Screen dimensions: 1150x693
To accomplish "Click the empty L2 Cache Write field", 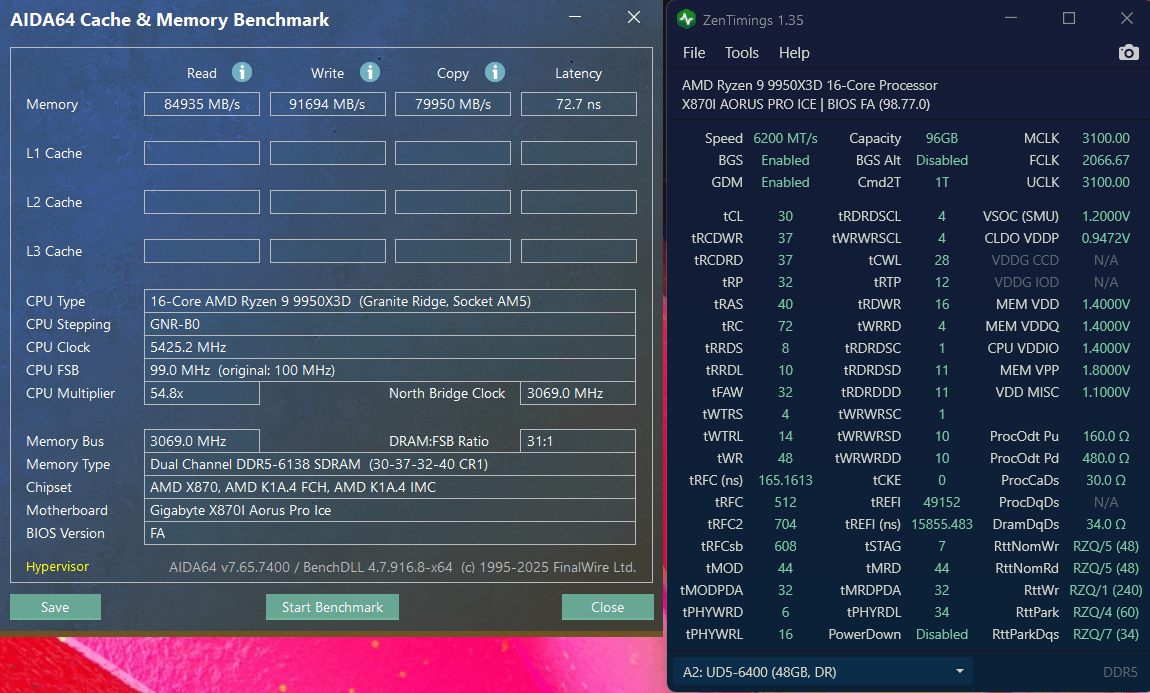I will click(327, 202).
